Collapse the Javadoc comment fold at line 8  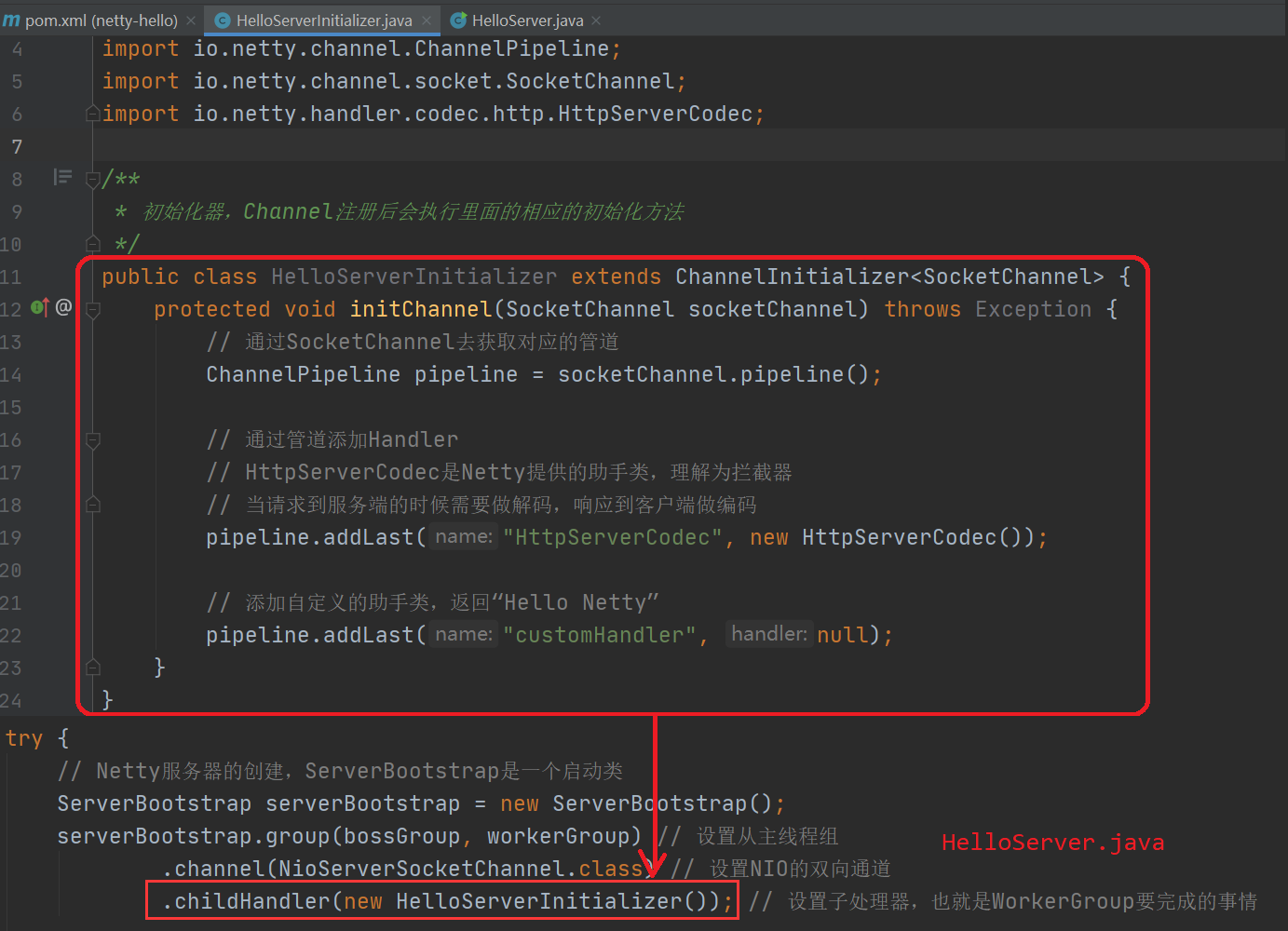tap(92, 179)
